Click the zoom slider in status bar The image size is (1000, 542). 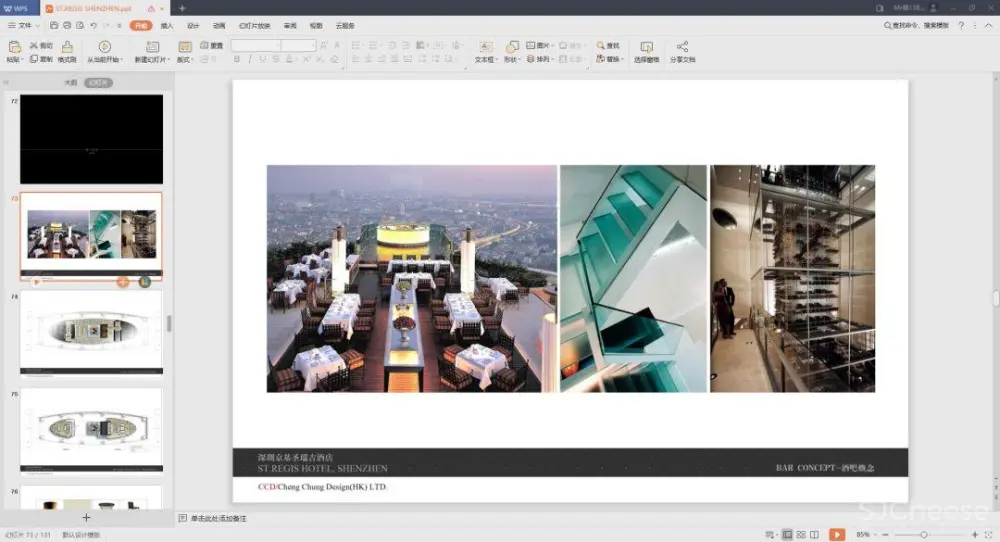[924, 535]
